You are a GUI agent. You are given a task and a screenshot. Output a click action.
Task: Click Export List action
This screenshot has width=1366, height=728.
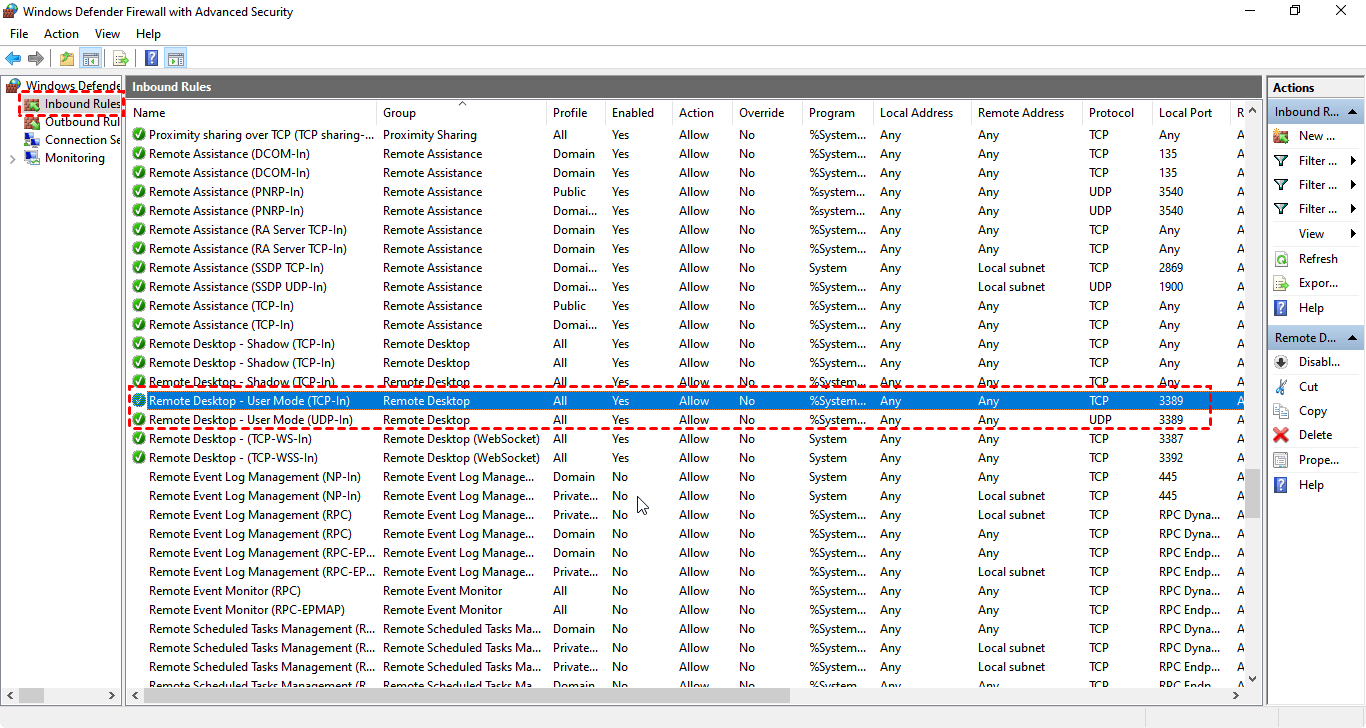[x=1318, y=283]
